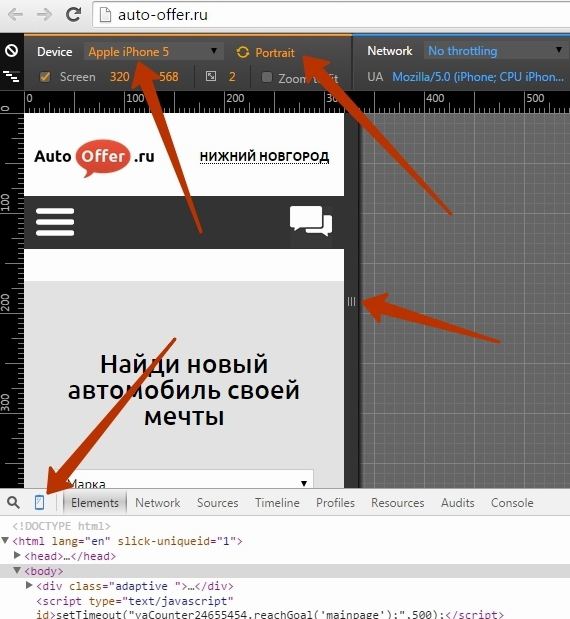Switch to the Audits tab
This screenshot has width=570, height=619.
coord(458,503)
